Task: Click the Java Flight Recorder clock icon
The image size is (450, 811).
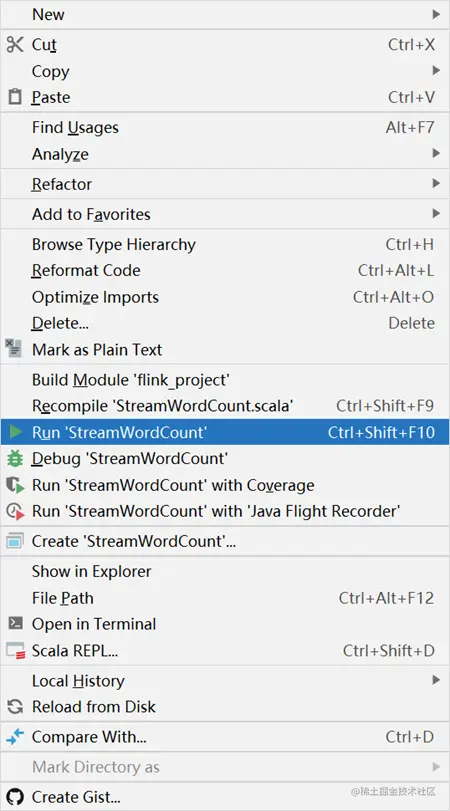Action: tap(15, 512)
